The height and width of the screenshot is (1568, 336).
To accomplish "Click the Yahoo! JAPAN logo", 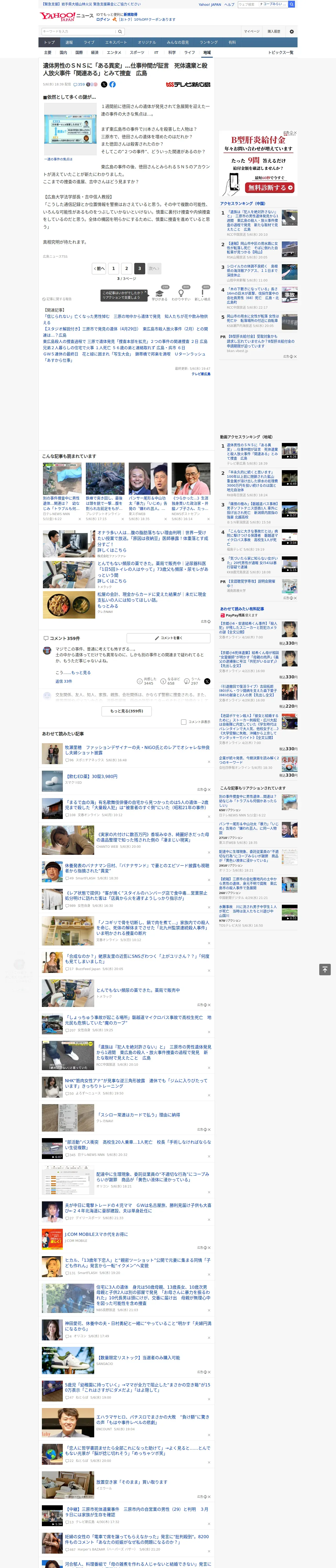I will point(58,16).
